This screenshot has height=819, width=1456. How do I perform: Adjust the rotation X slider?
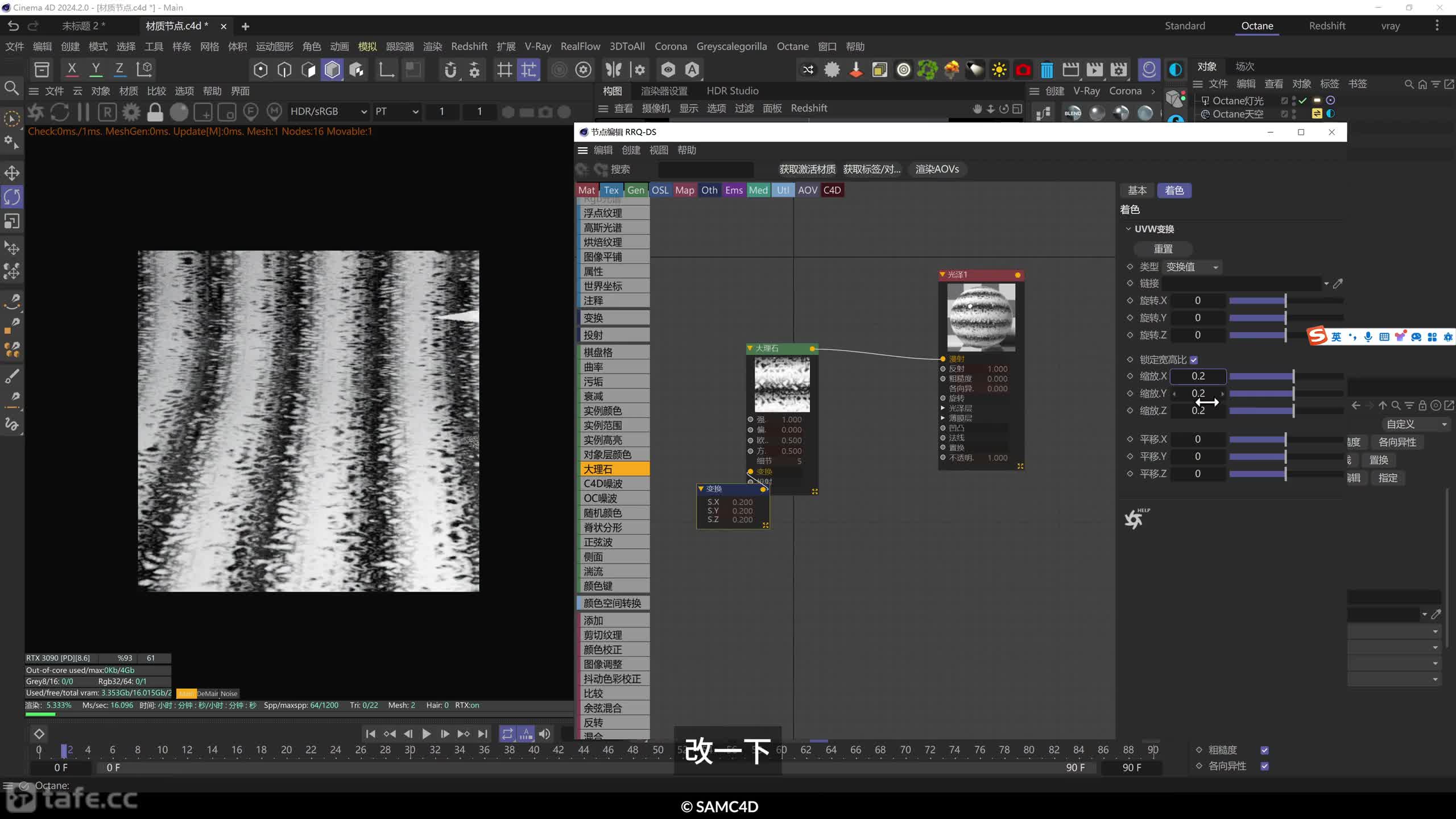coord(1285,300)
